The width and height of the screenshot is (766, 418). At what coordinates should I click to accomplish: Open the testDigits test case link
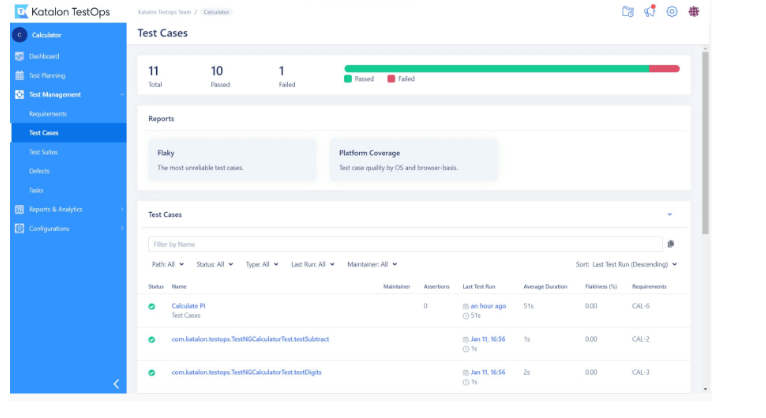click(x=246, y=372)
